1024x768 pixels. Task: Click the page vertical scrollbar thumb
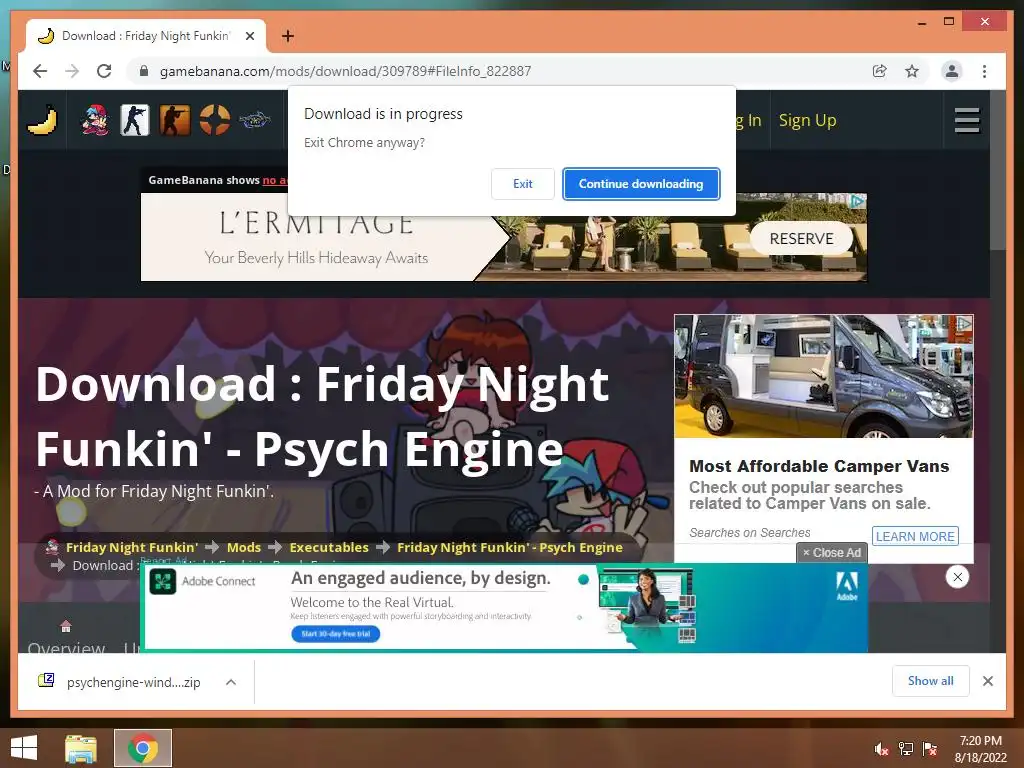[997, 170]
